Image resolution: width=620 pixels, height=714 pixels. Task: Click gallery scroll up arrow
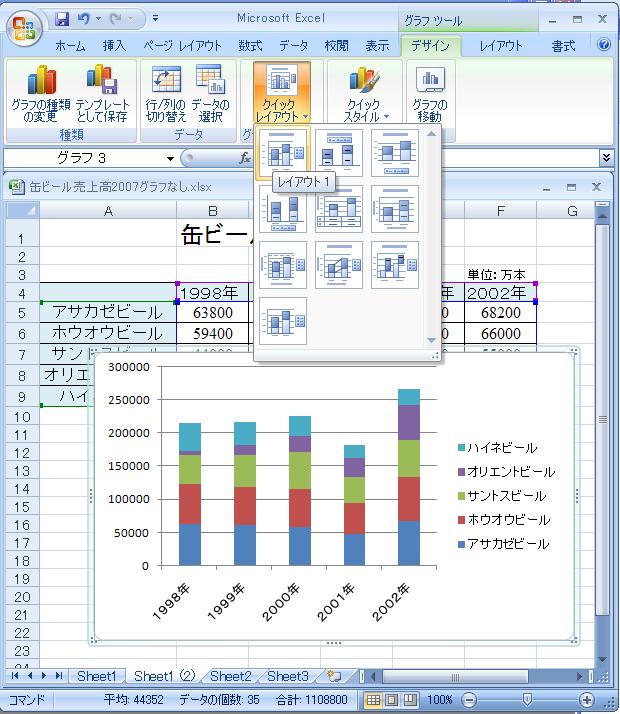[x=432, y=134]
